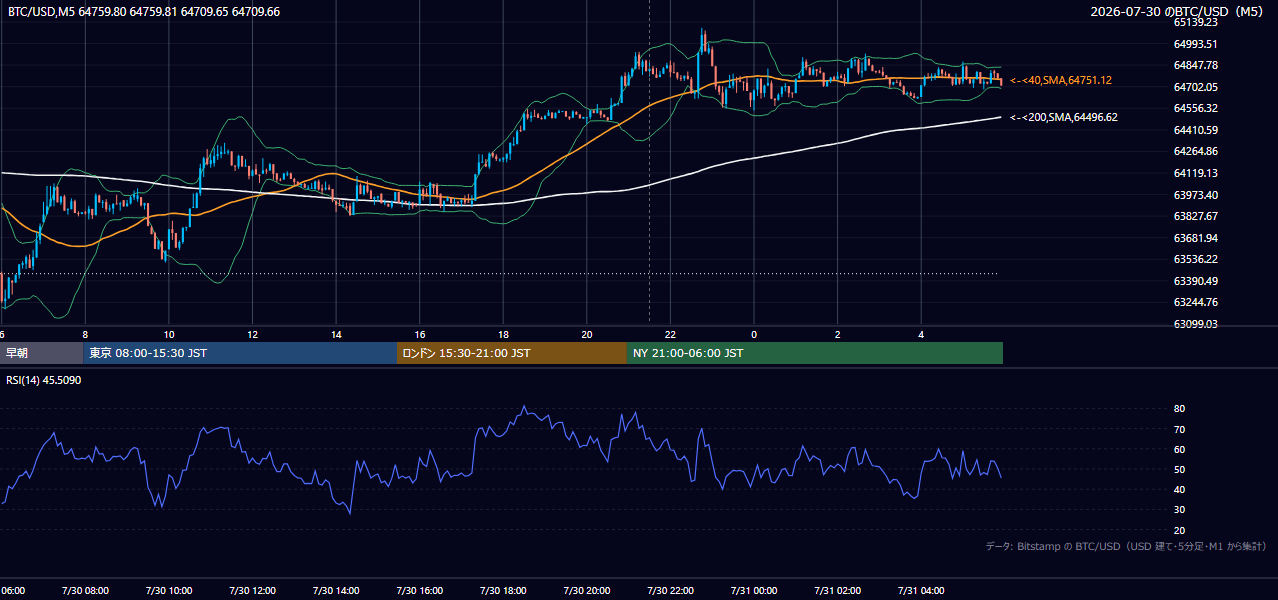Click price axis value 64702.05
This screenshot has width=1278, height=600.
pos(1196,87)
